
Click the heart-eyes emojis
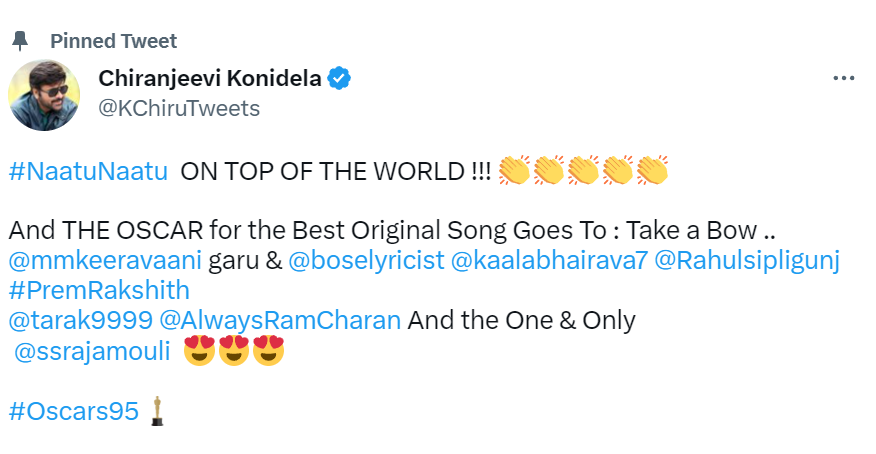pos(236,351)
